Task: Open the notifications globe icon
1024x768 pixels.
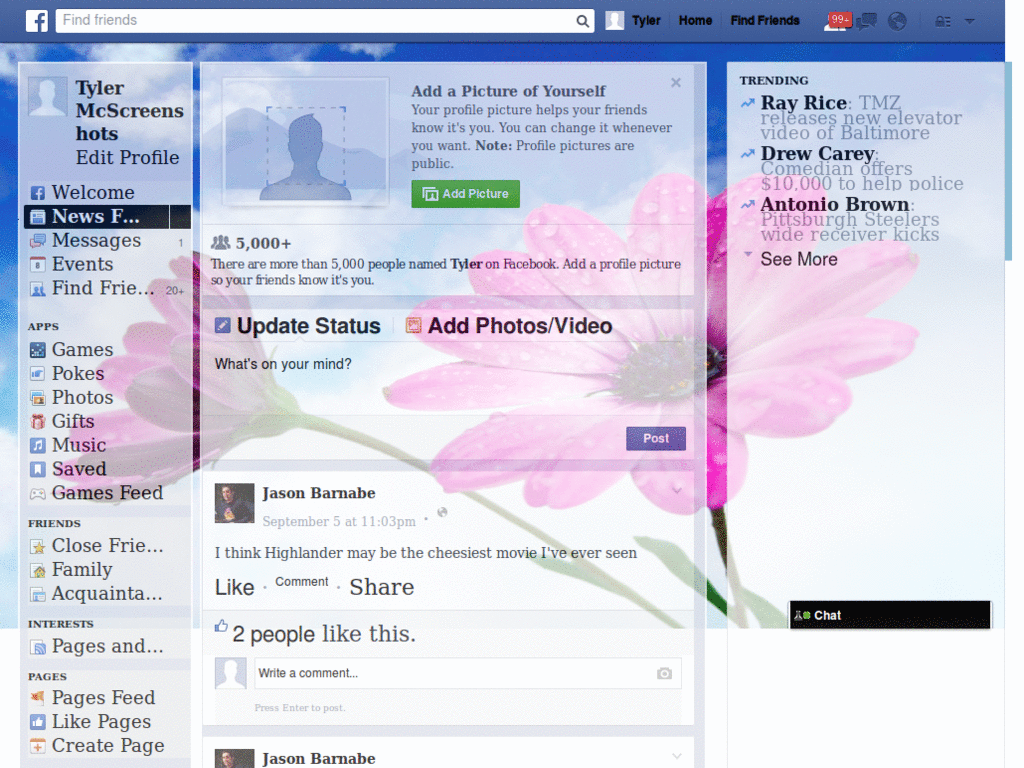Action: (x=898, y=22)
